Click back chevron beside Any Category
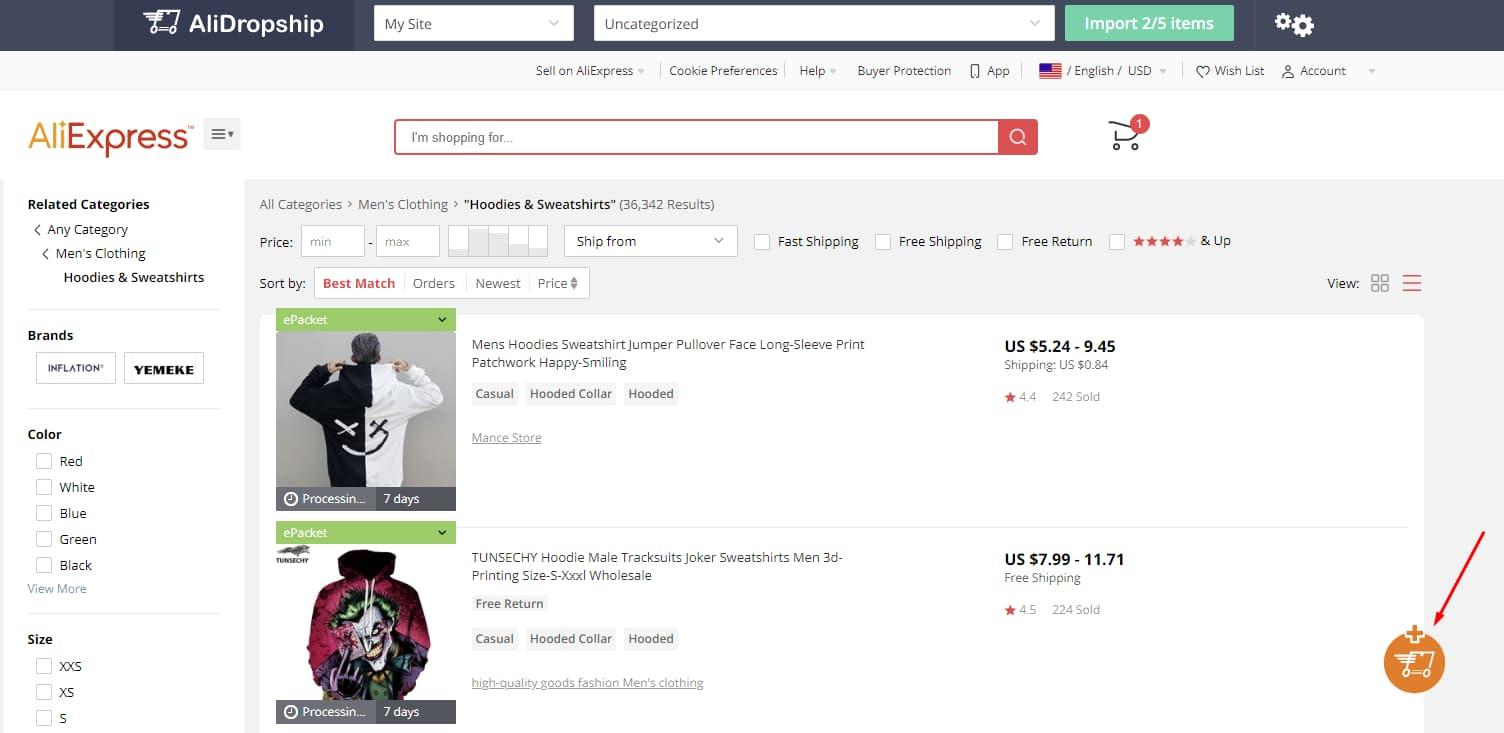Screen dimensions: 1504x733 37,230
